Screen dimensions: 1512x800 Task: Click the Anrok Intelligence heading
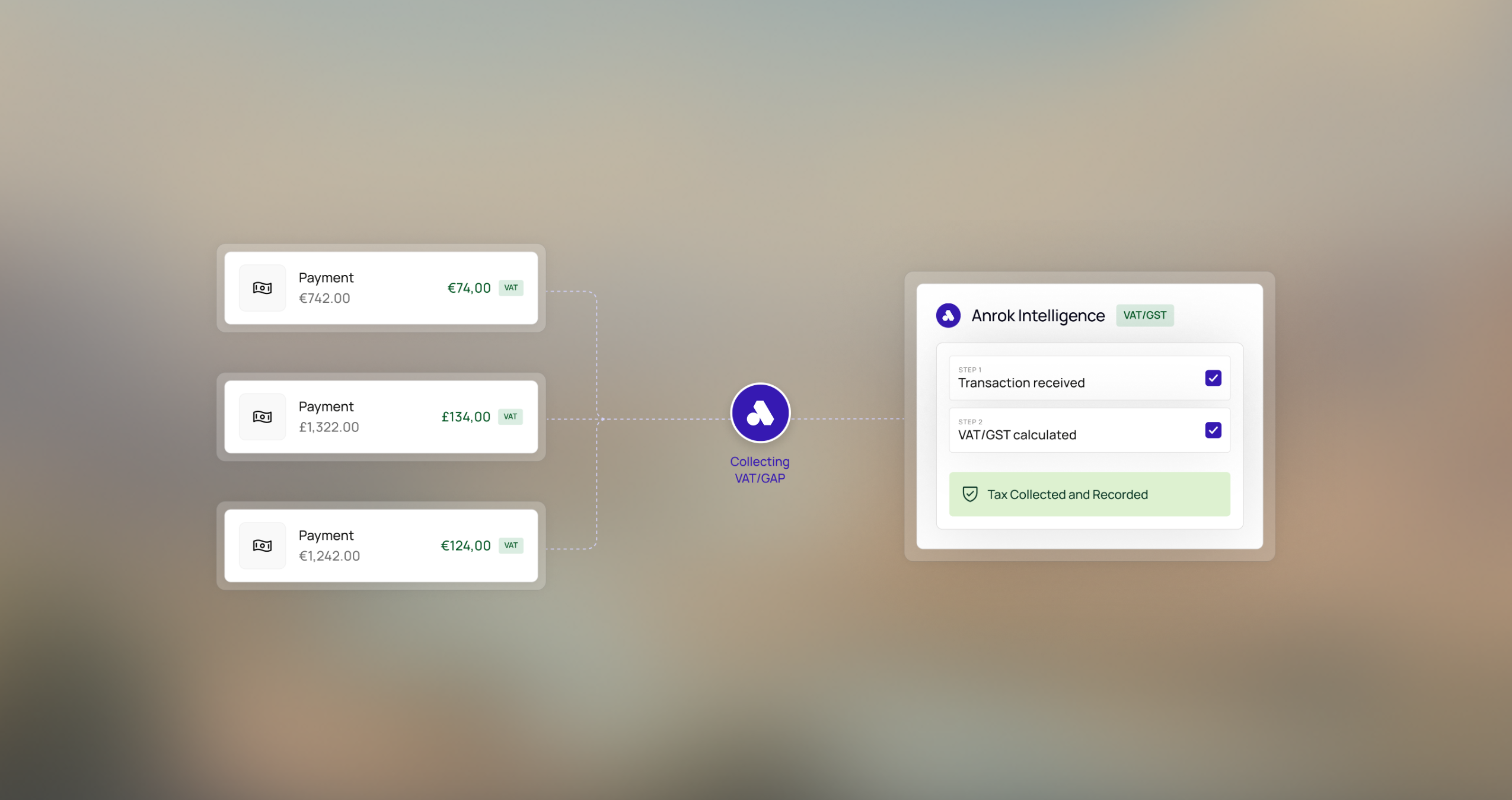tap(1038, 316)
